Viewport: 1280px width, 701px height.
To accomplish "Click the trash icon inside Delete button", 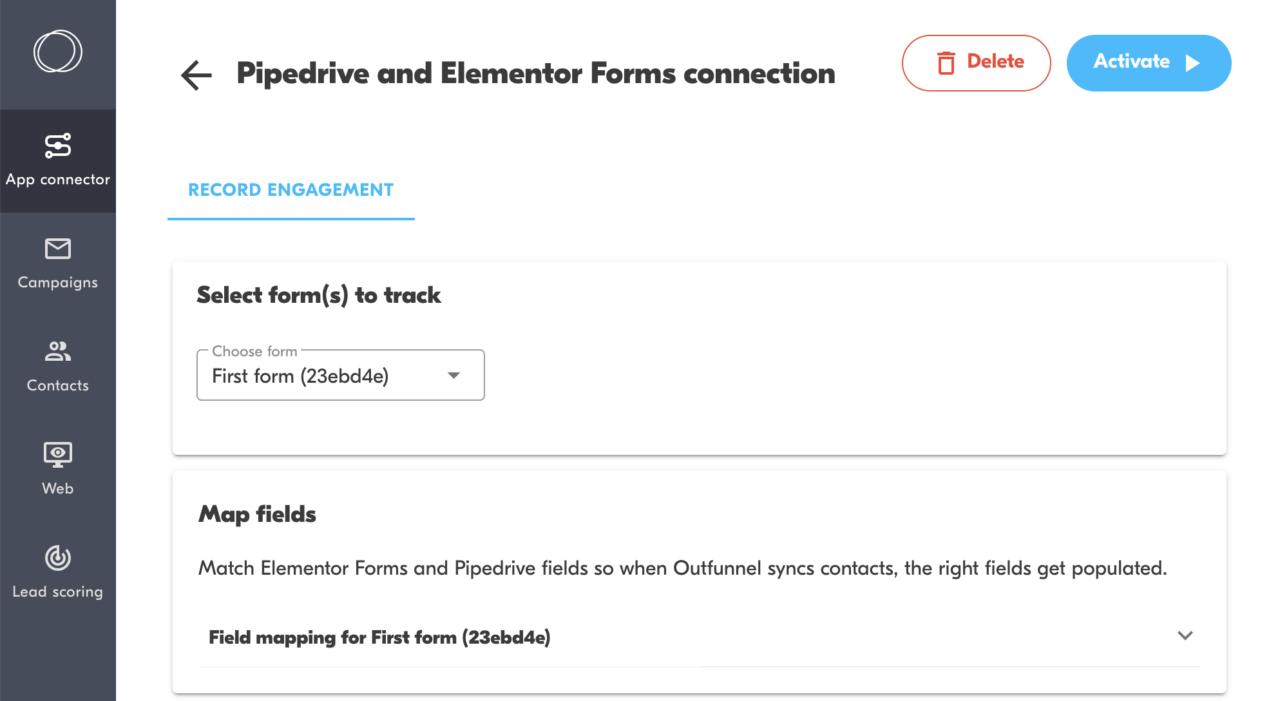I will [946, 63].
